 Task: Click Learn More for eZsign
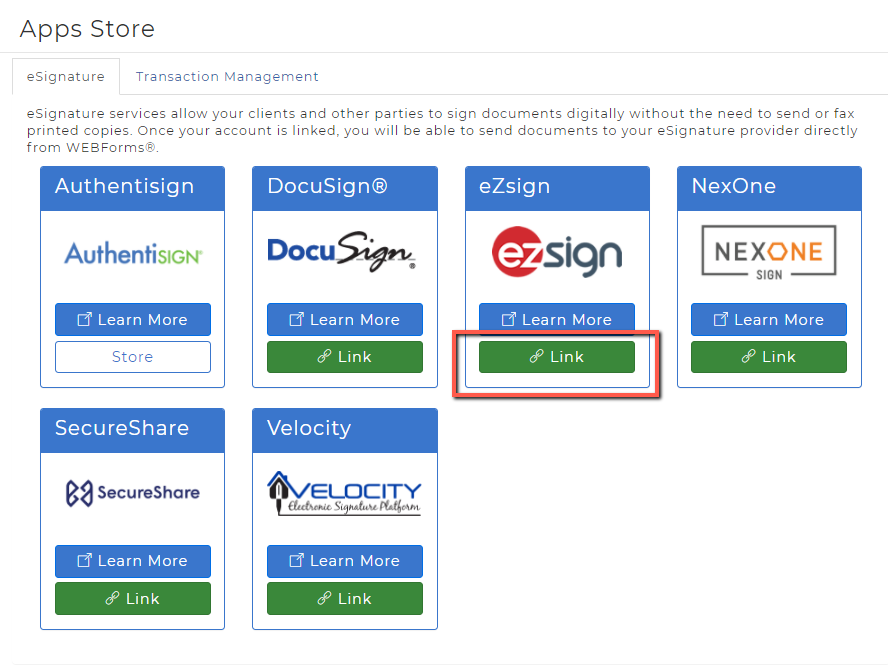pyautogui.click(x=557, y=318)
